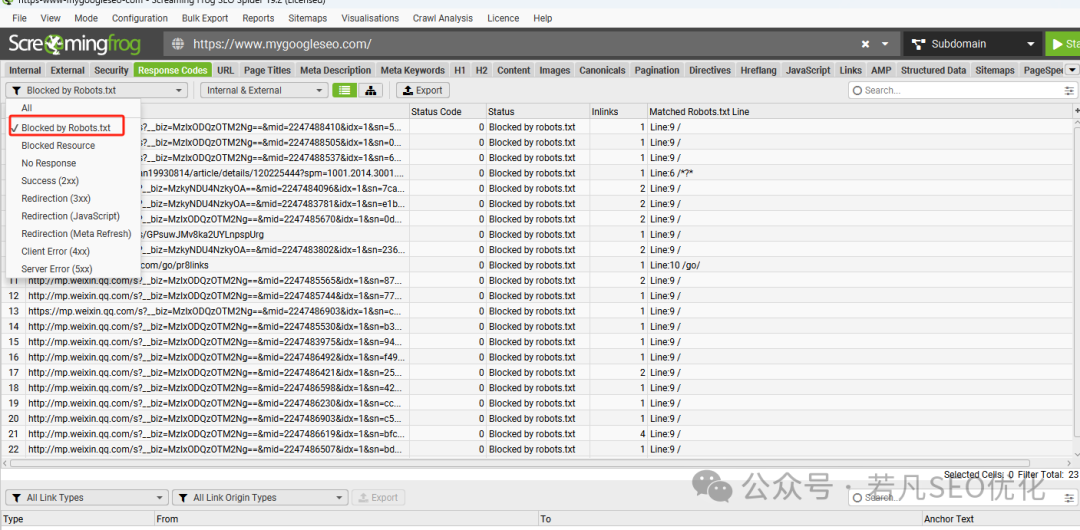
Task: Open the All Link Origin Types dropdown
Action: pyautogui.click(x=260, y=498)
